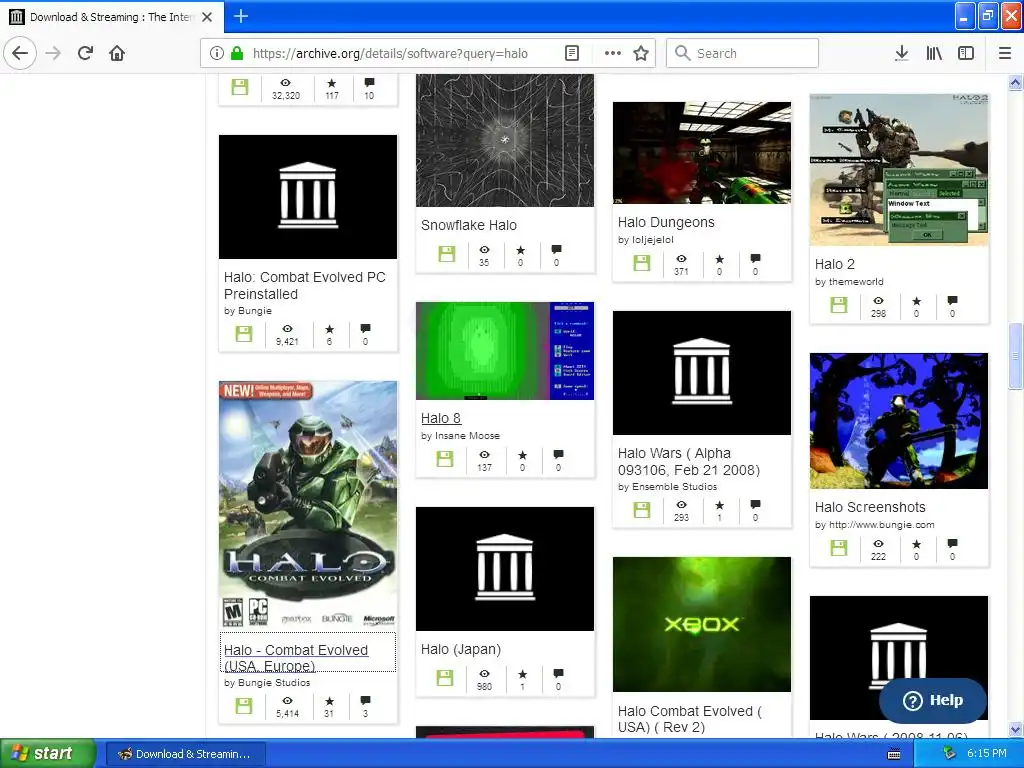Go back to the previous page
Viewport: 1024px width, 768px height.
(x=20, y=53)
